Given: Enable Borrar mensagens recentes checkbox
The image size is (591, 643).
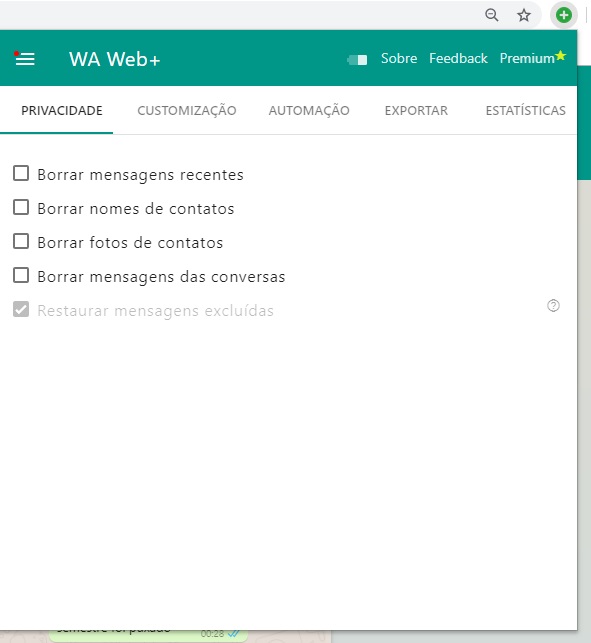Looking at the screenshot, I should coord(21,173).
